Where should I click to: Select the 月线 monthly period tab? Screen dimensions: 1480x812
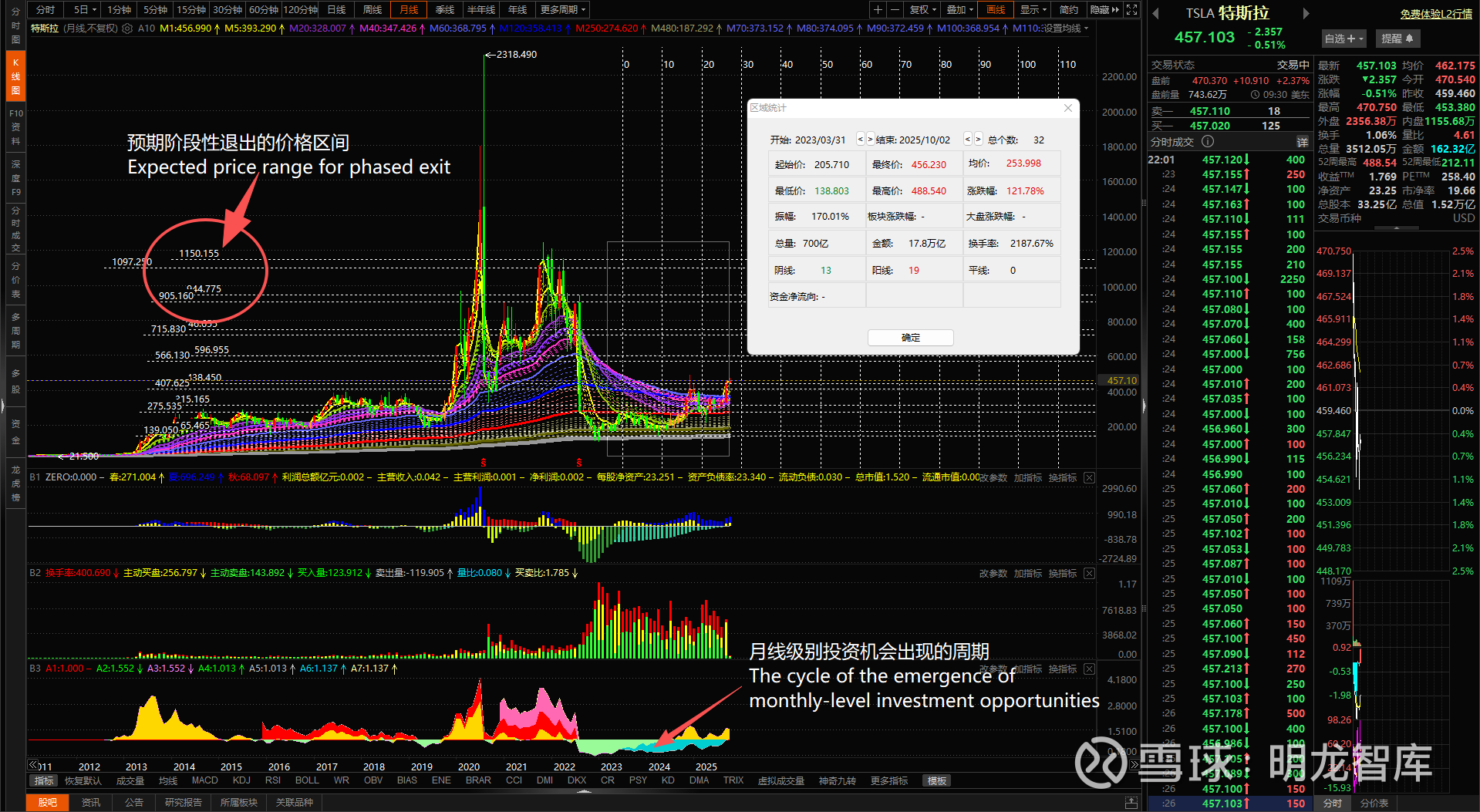[x=409, y=10]
